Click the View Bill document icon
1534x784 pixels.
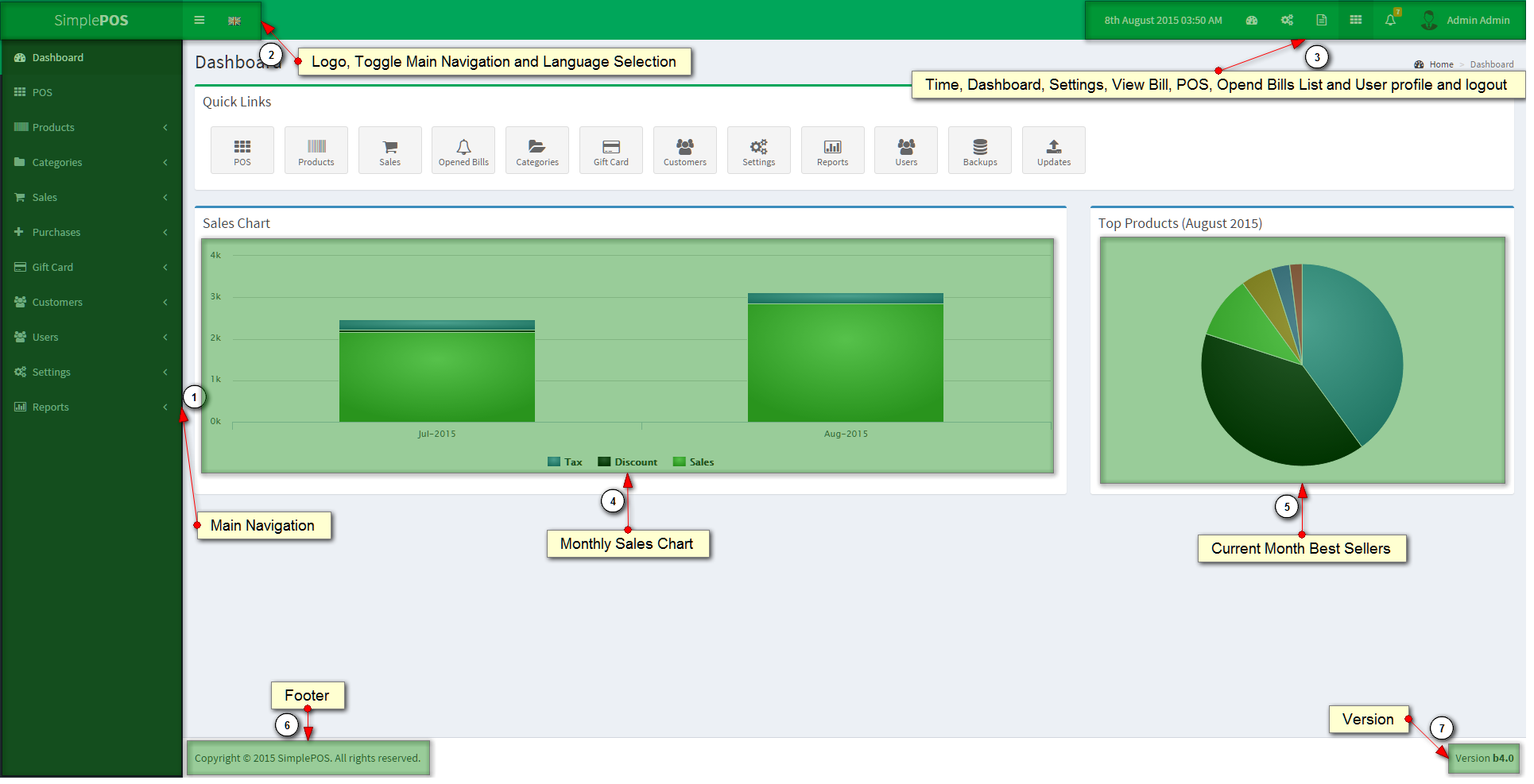point(1321,21)
